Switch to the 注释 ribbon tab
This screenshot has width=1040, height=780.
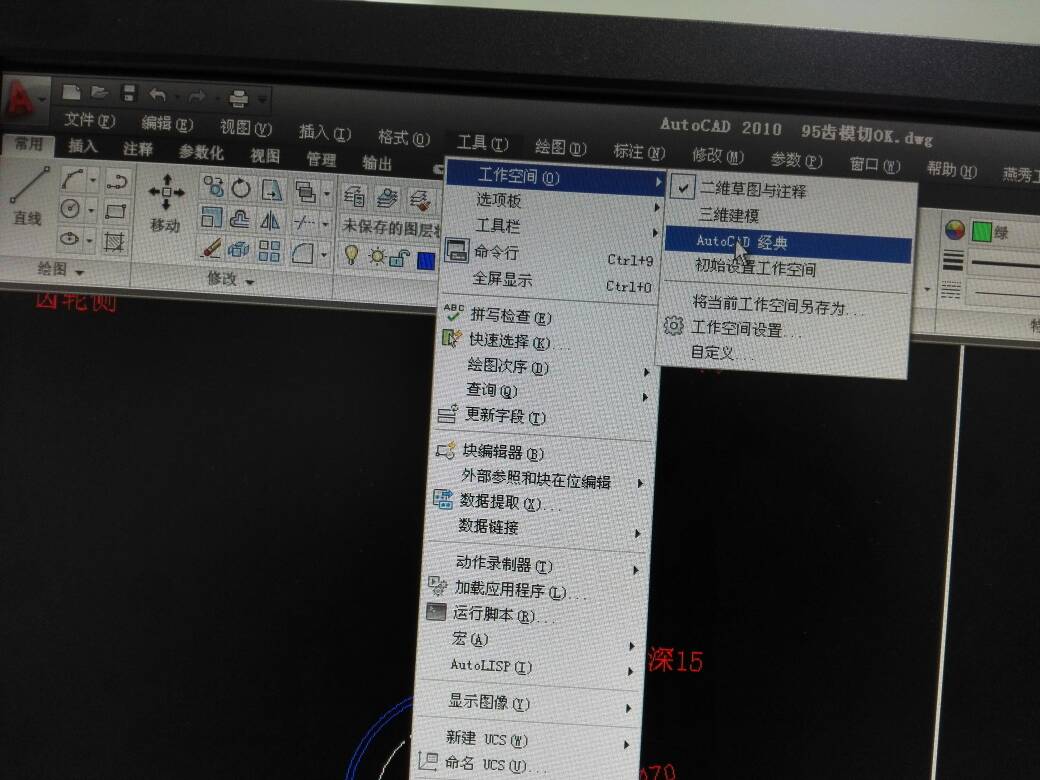[x=137, y=149]
